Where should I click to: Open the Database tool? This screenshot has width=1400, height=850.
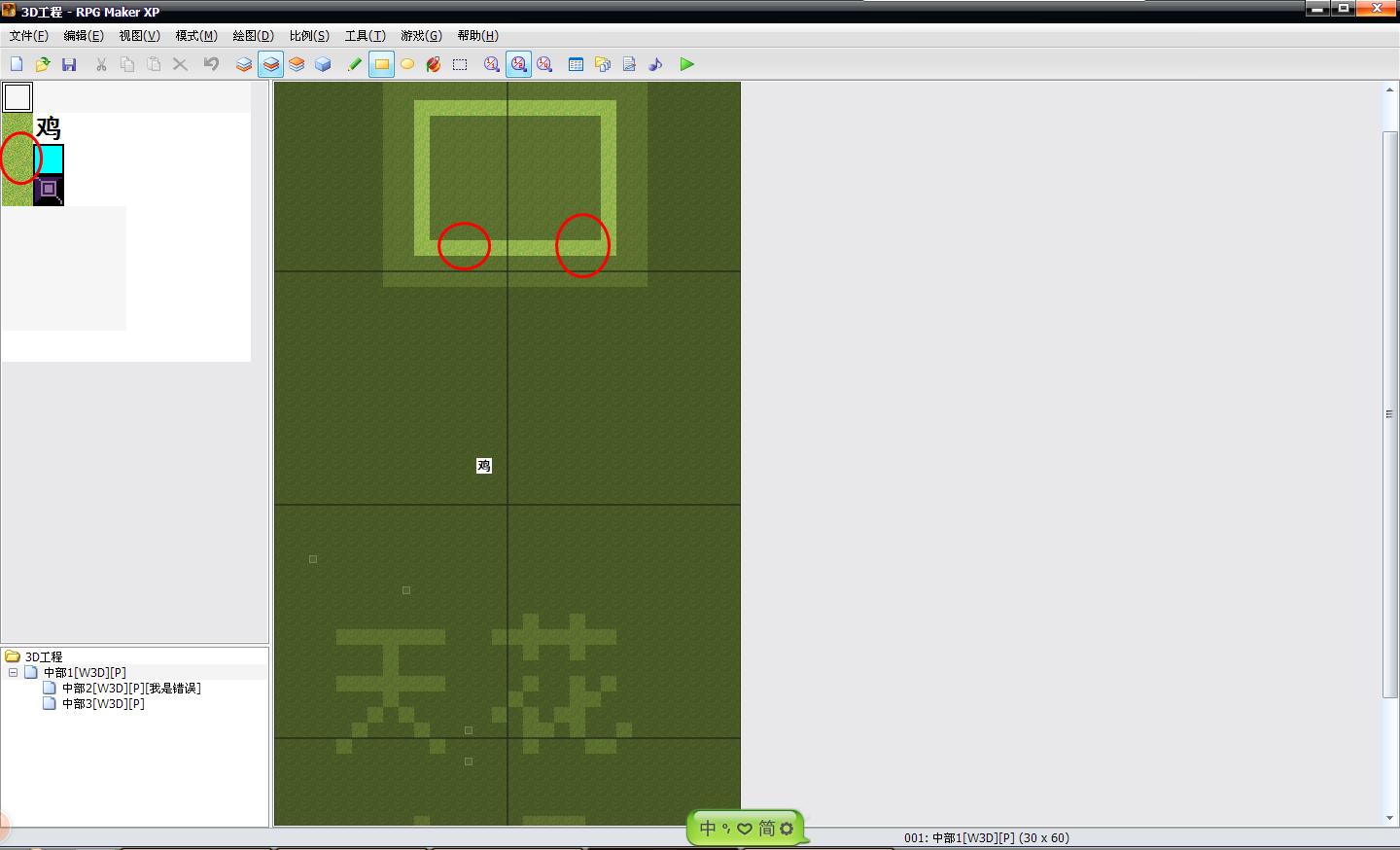tap(576, 64)
